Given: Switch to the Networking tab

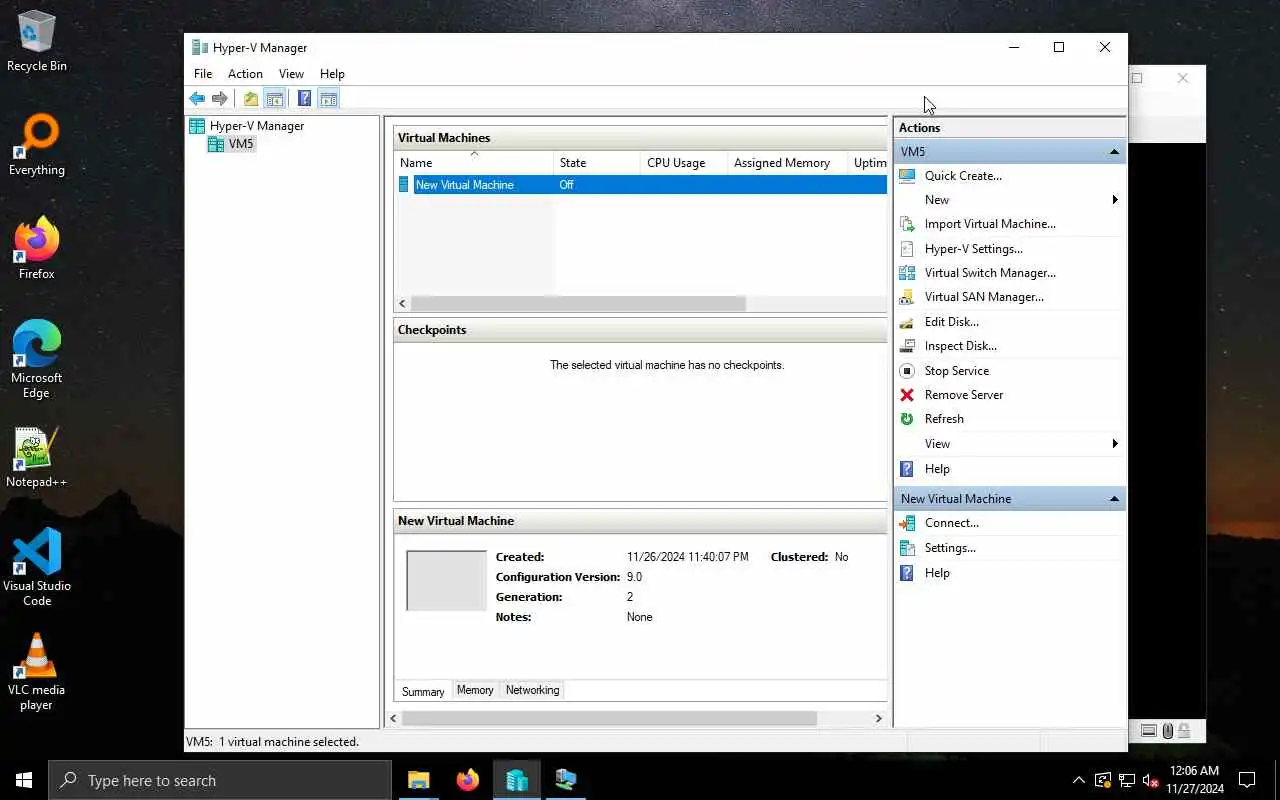Looking at the screenshot, I should coord(532,690).
